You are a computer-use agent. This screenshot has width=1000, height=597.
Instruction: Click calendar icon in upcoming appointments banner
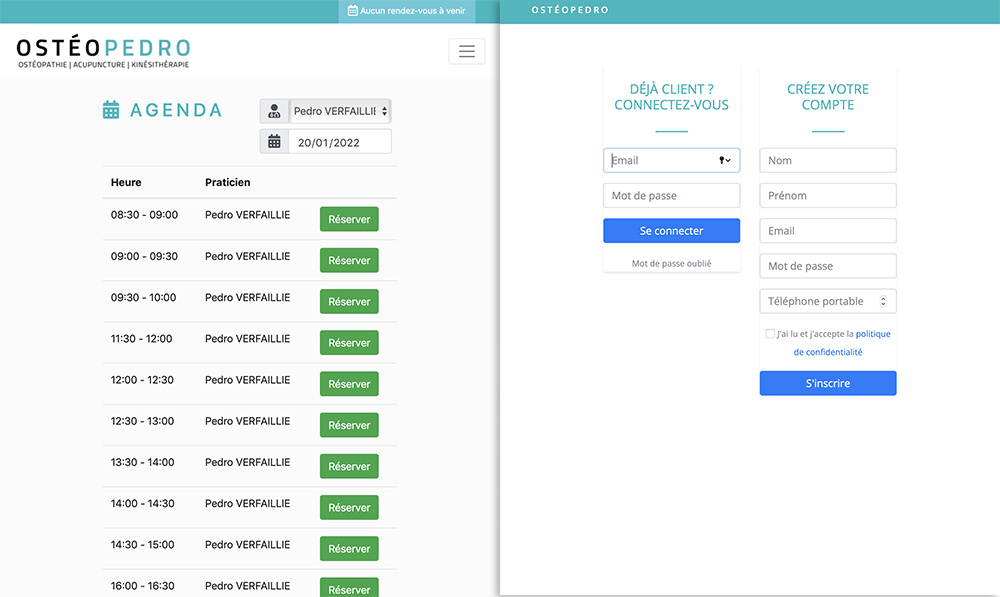click(352, 11)
